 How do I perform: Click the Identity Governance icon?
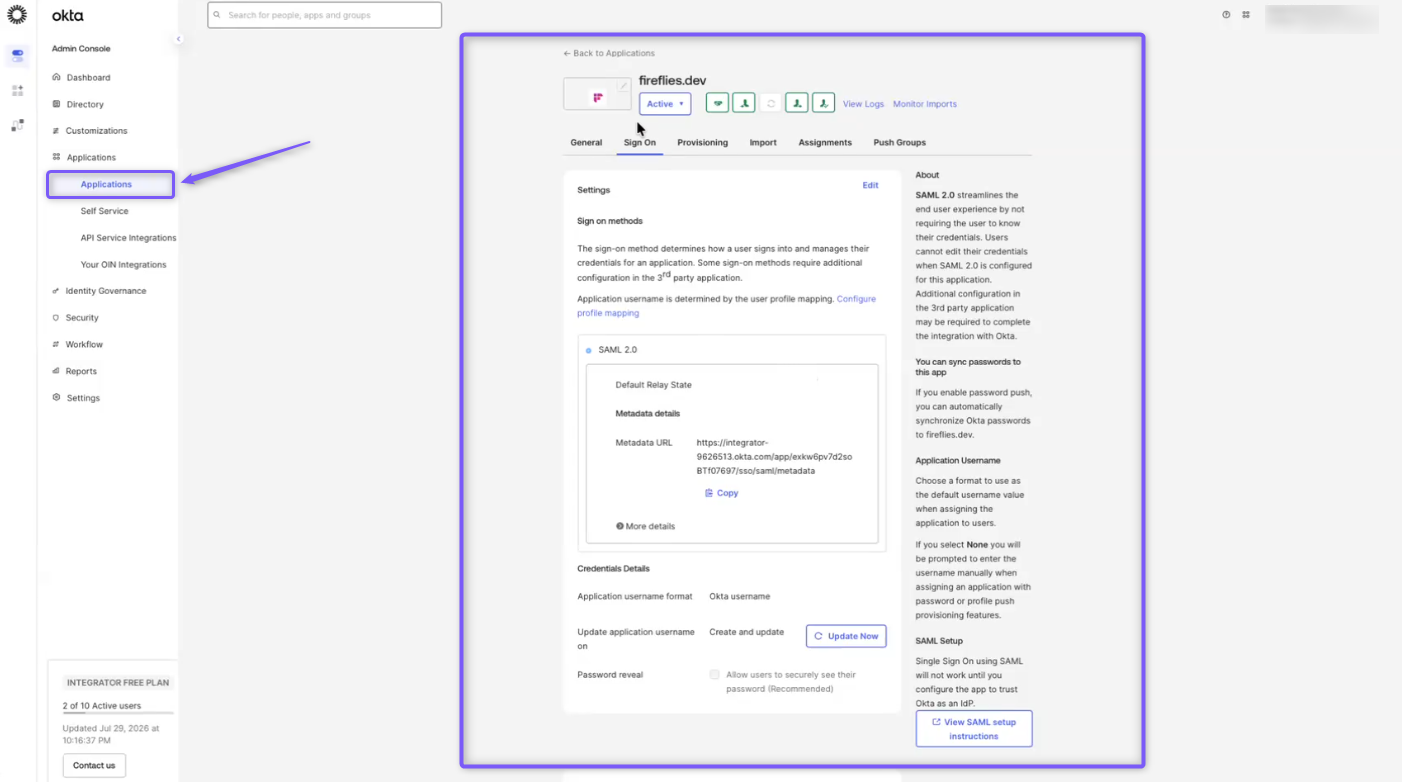coord(56,291)
